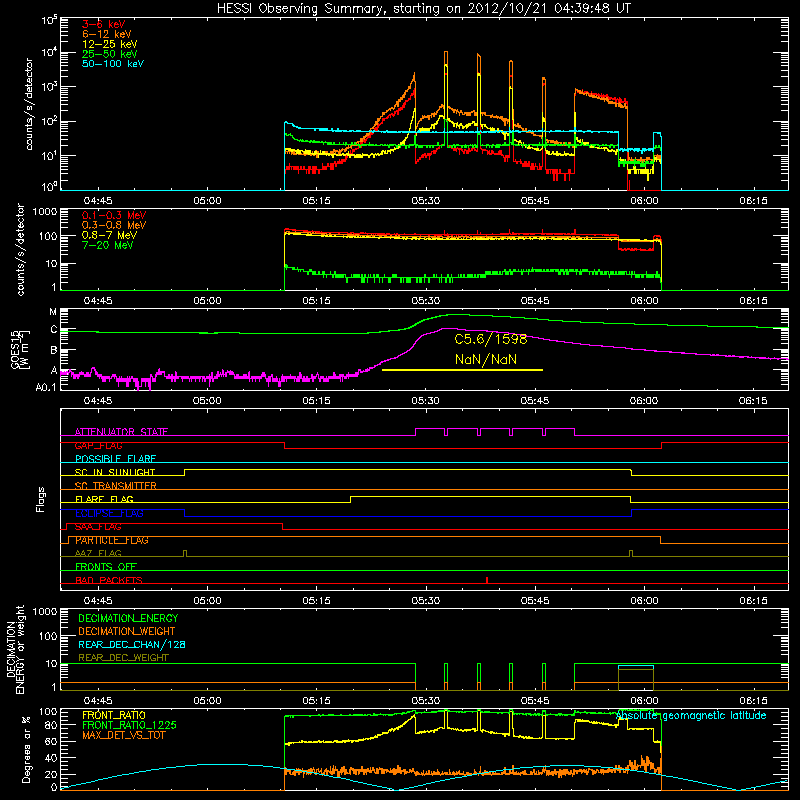The image size is (800, 800).
Task: Click the ATTENUATOR_STATE flag label
Action: (121, 432)
